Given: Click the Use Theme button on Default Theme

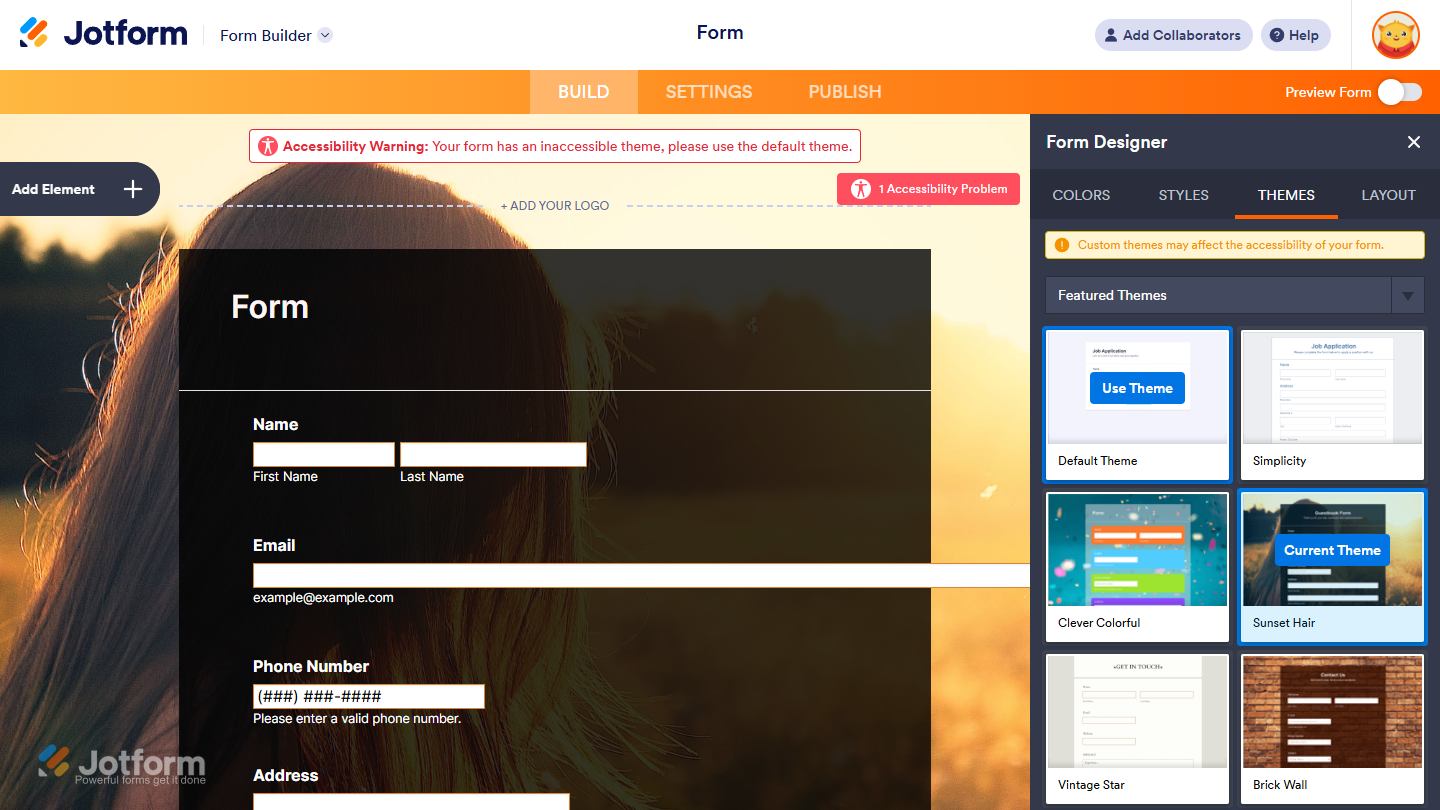Looking at the screenshot, I should [1137, 387].
